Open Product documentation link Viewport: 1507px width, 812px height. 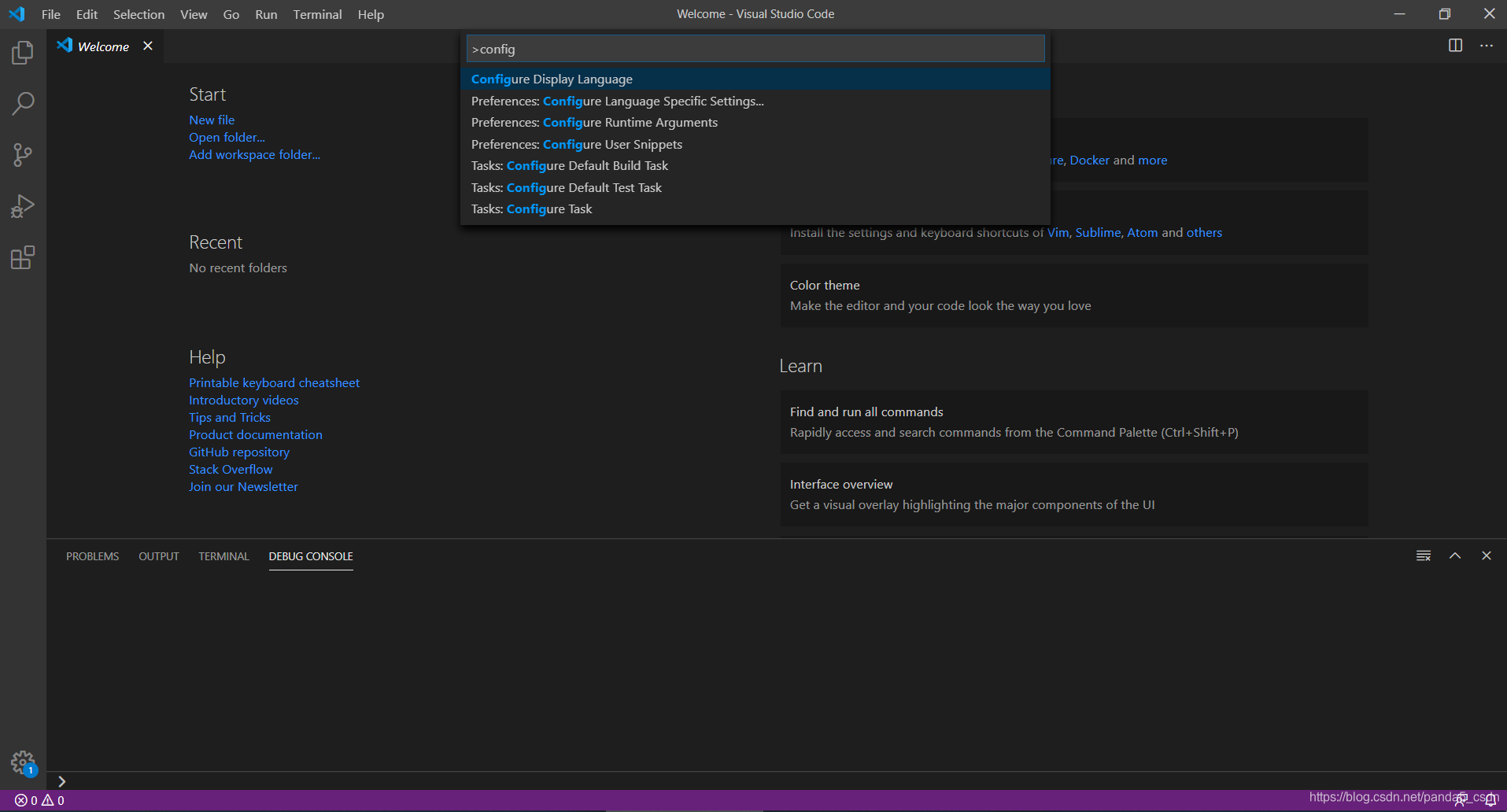pos(256,434)
